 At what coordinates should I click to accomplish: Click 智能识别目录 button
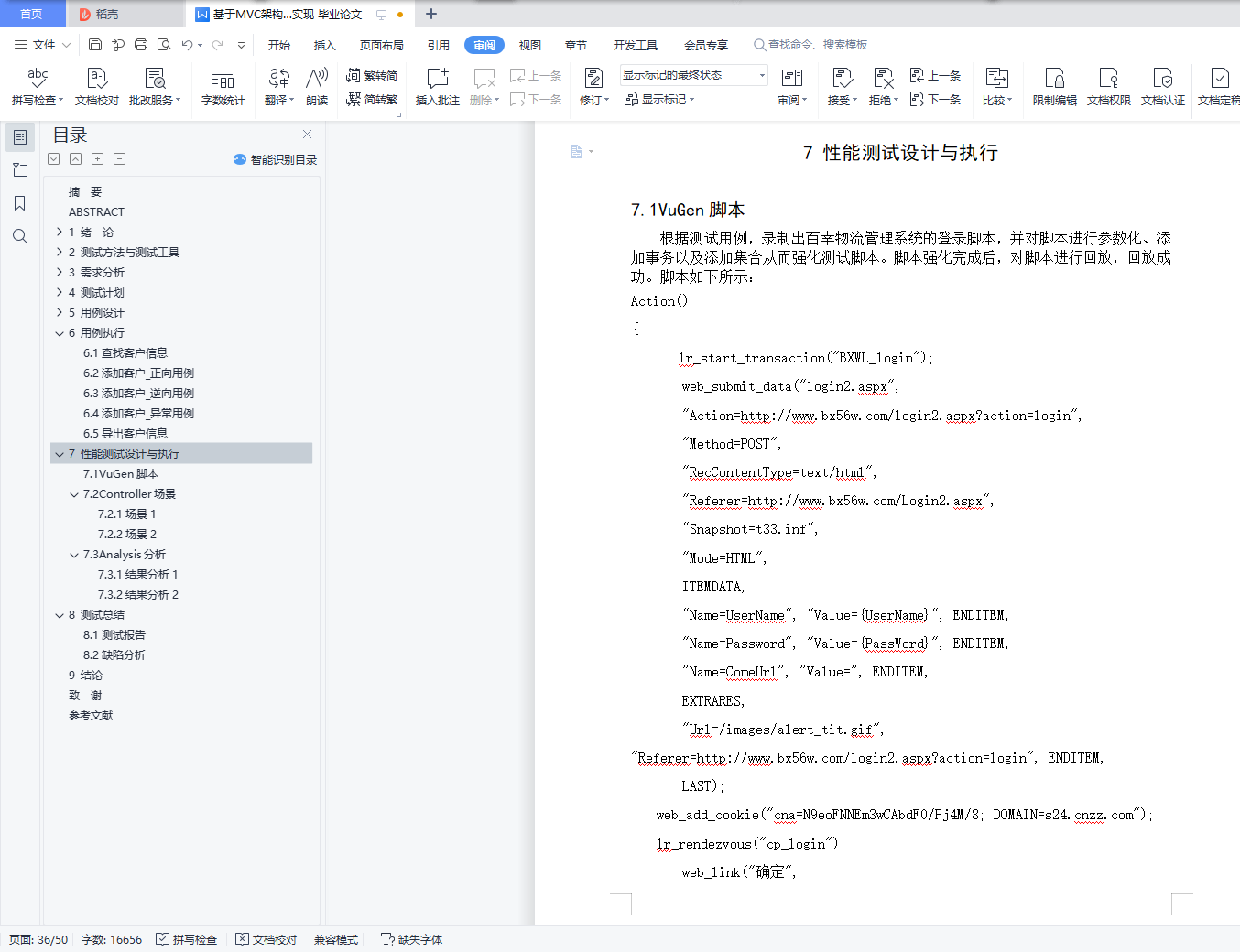click(x=276, y=159)
